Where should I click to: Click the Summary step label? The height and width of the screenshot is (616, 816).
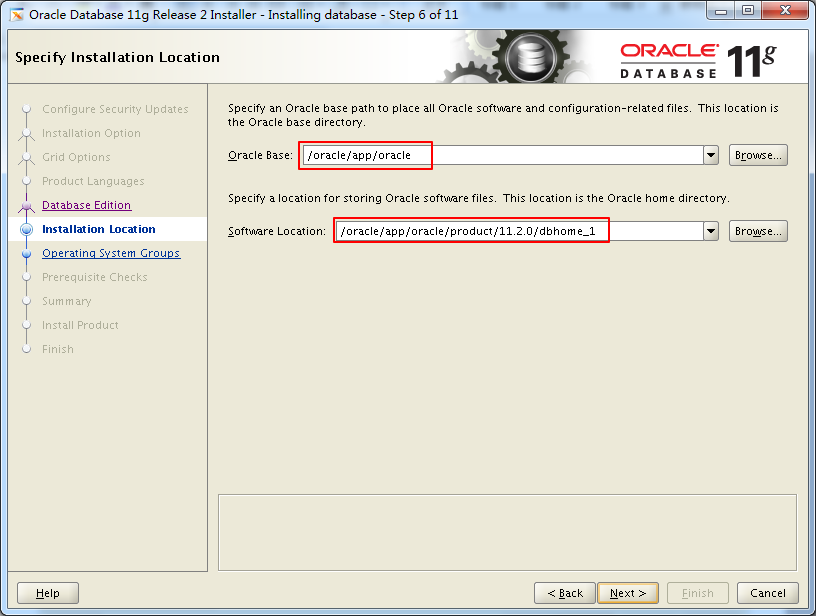pyautogui.click(x=67, y=301)
